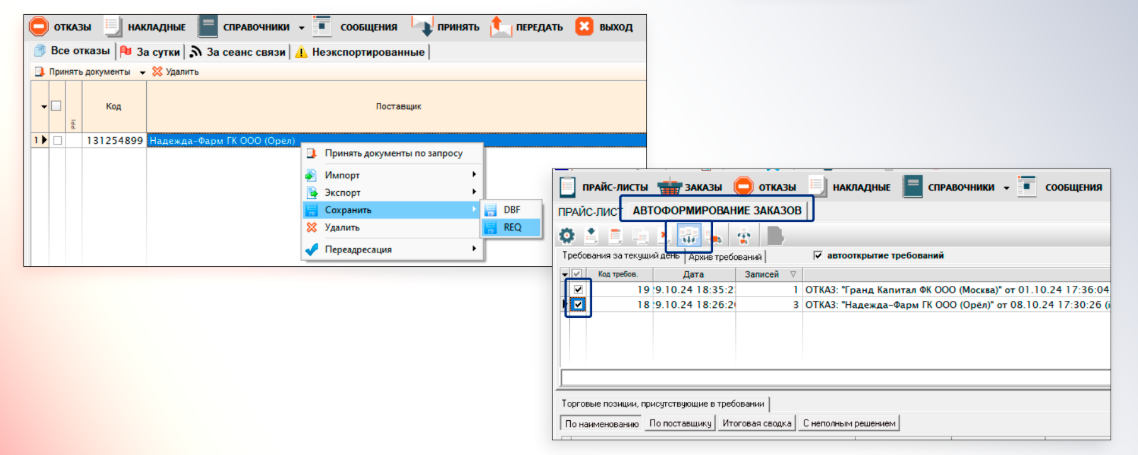The width and height of the screenshot is (1138, 455).
Task: Uncheck requirement 18 row checkbox
Action: (578, 304)
